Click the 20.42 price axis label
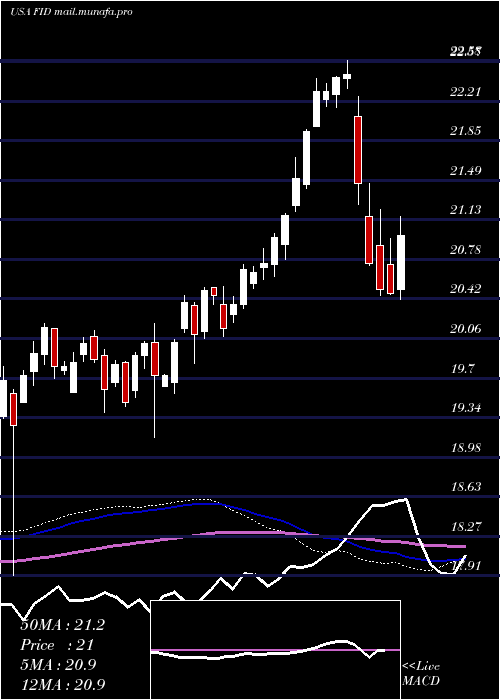500x700 pixels. coord(465,289)
